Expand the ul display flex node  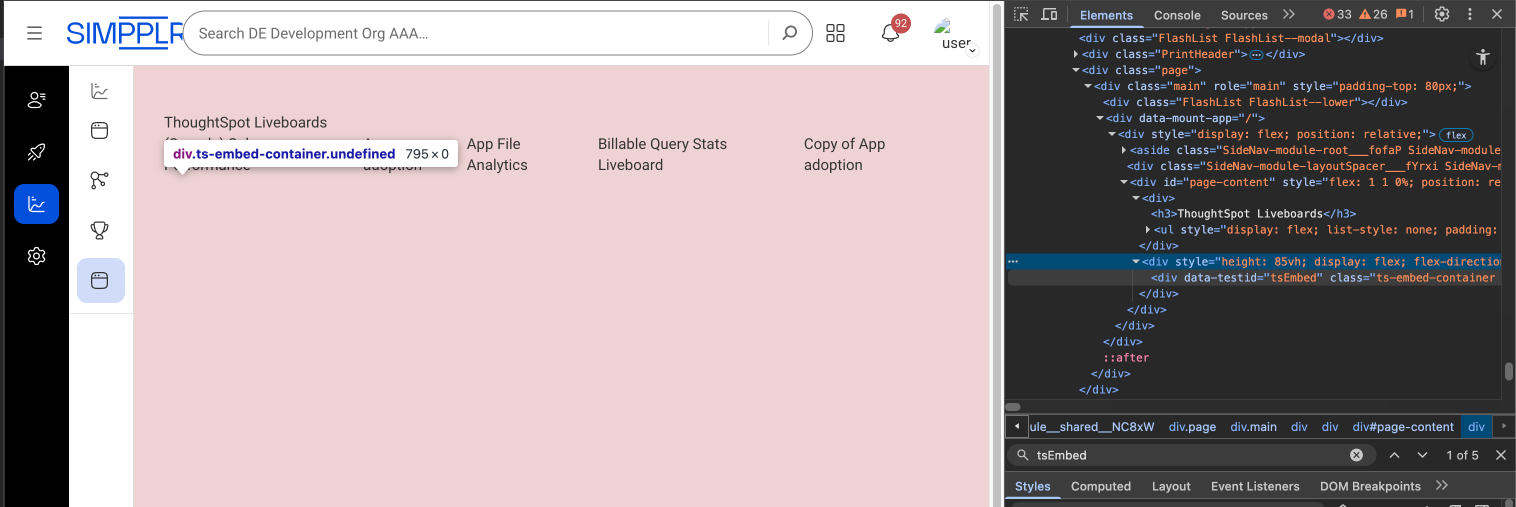(1148, 230)
